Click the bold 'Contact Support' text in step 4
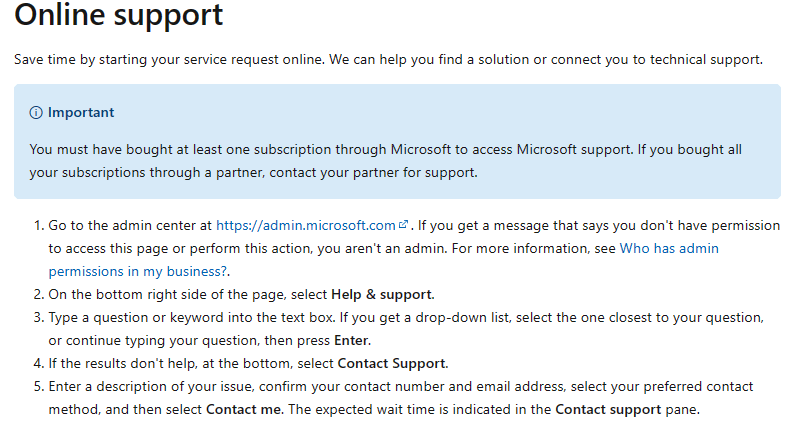The image size is (792, 439). [x=392, y=363]
